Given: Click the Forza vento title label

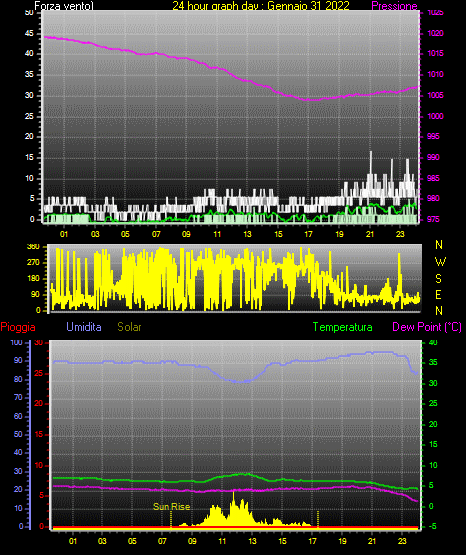Looking at the screenshot, I should tap(64, 6).
